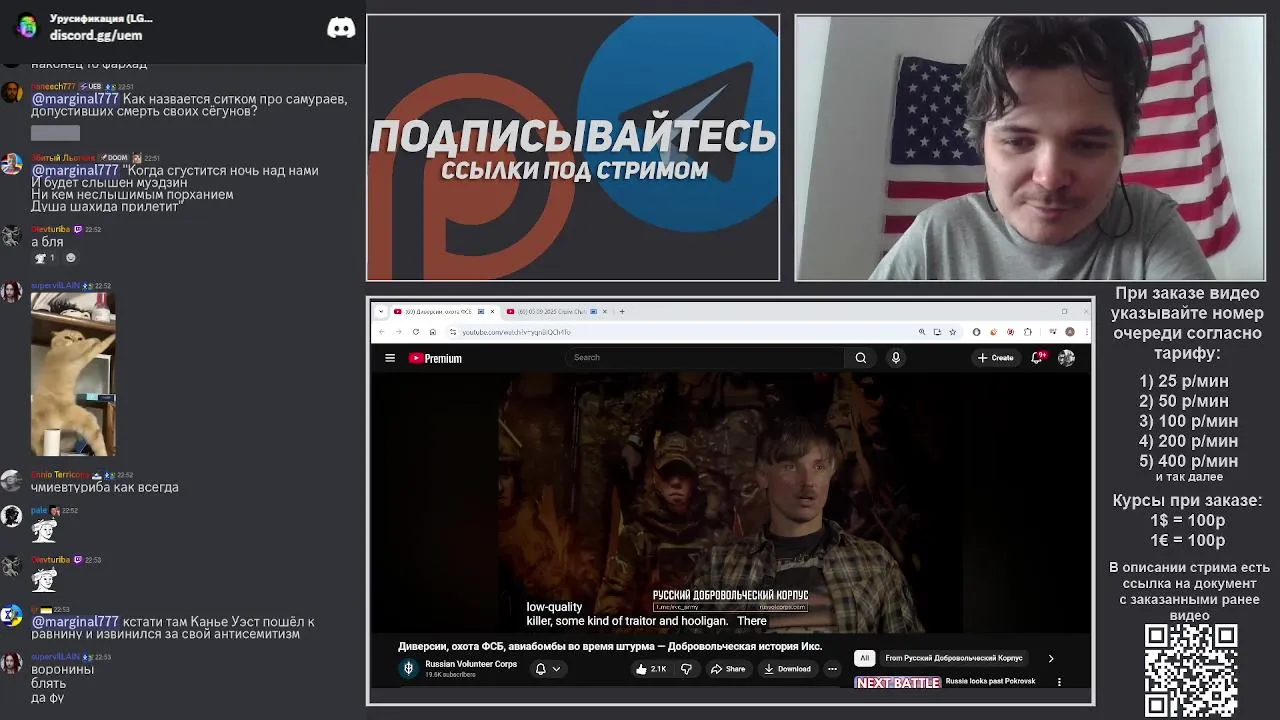Click the YouTube Premium logo

point(435,358)
